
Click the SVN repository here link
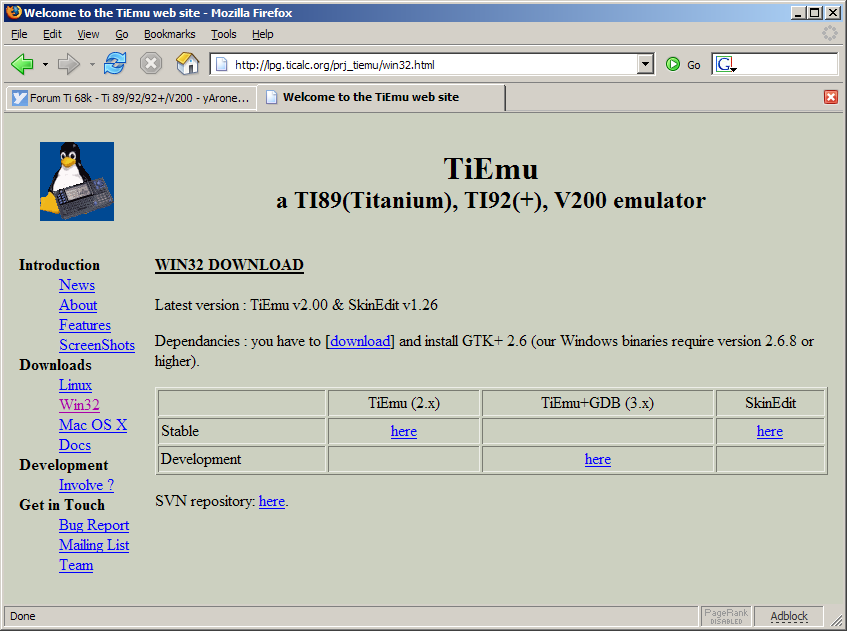click(x=272, y=501)
